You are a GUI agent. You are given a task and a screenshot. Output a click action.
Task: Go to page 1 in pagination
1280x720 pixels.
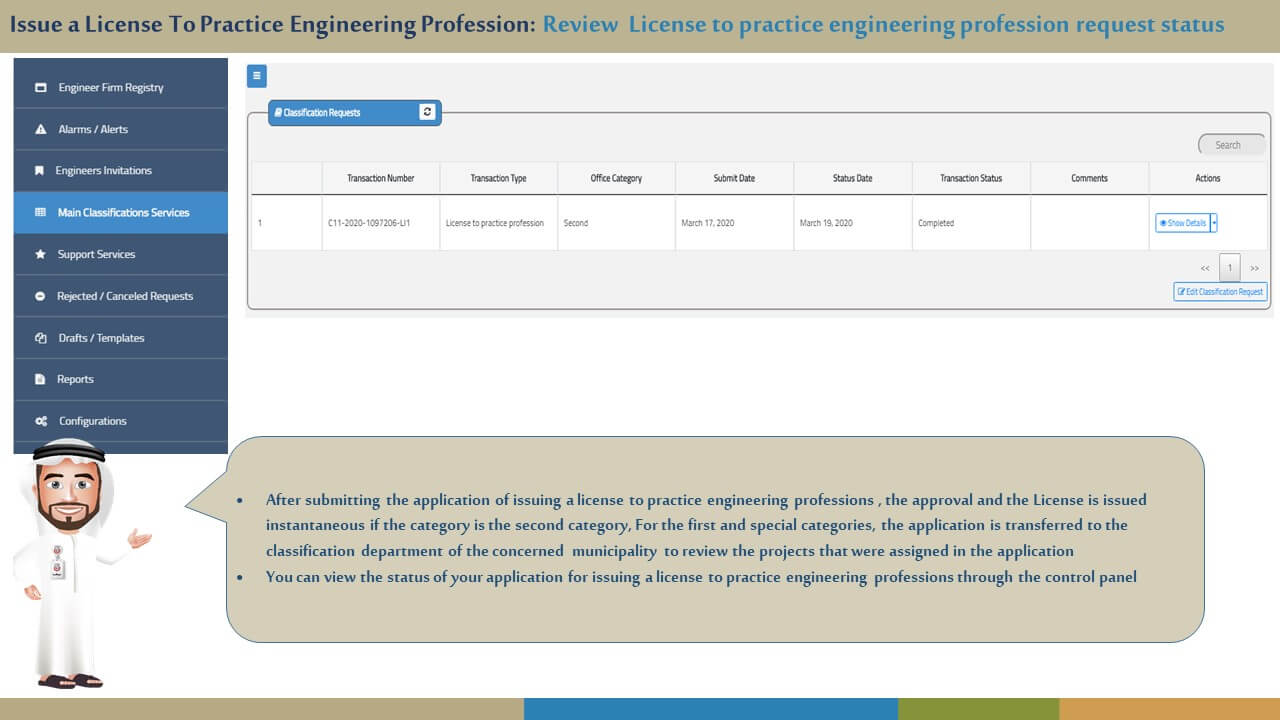pyautogui.click(x=1230, y=268)
